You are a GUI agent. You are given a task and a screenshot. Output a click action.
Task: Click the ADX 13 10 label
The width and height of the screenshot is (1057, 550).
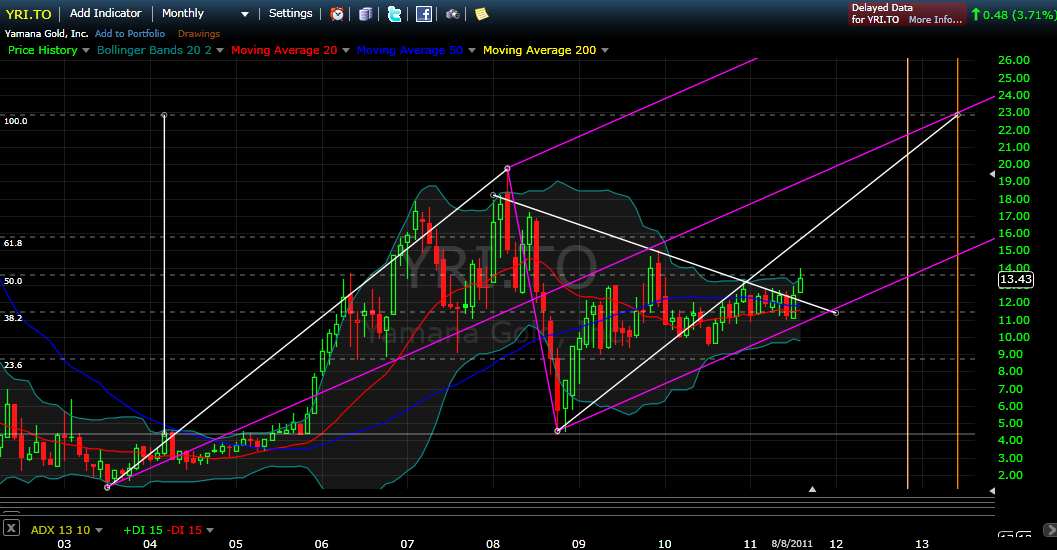(x=60, y=530)
